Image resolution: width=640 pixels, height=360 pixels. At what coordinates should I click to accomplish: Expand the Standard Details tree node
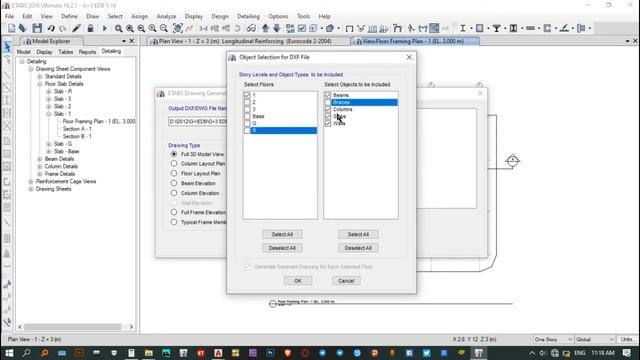point(40,77)
